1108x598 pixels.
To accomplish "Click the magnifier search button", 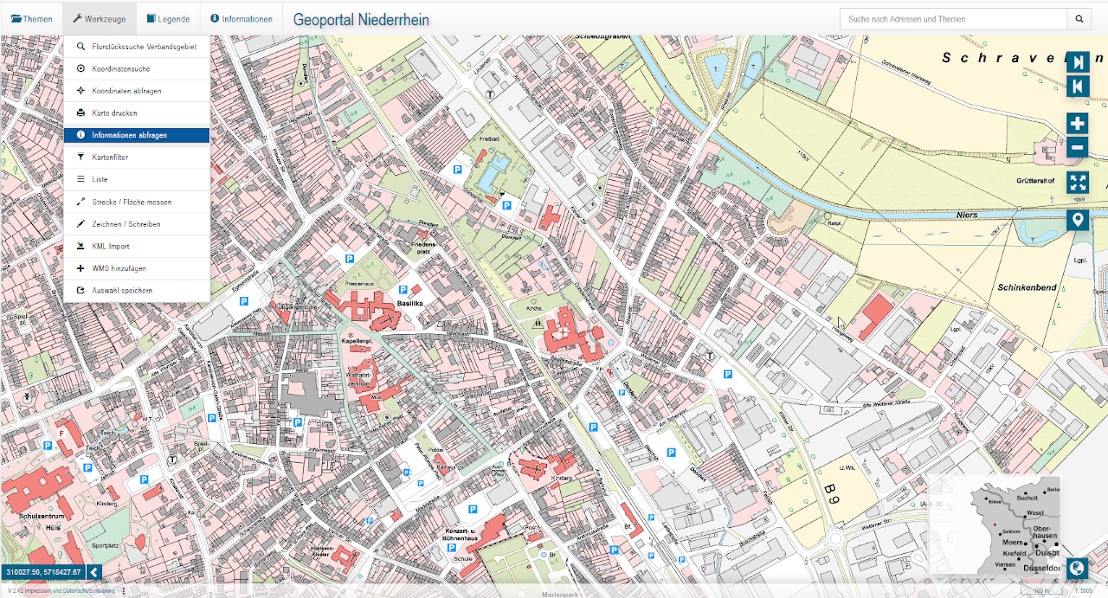I will tap(1079, 19).
